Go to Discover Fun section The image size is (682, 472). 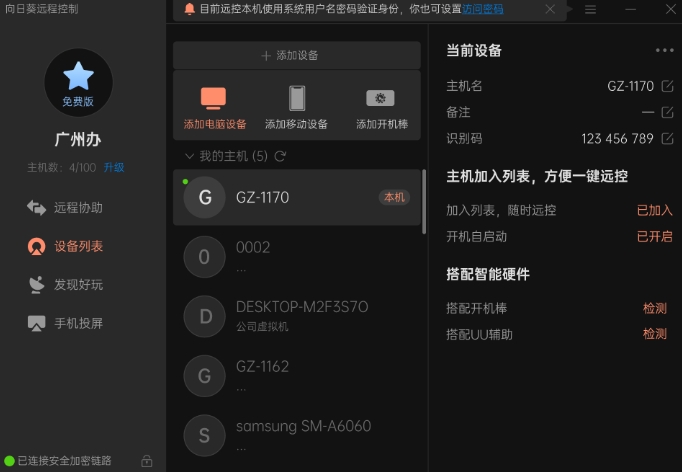(x=79, y=285)
